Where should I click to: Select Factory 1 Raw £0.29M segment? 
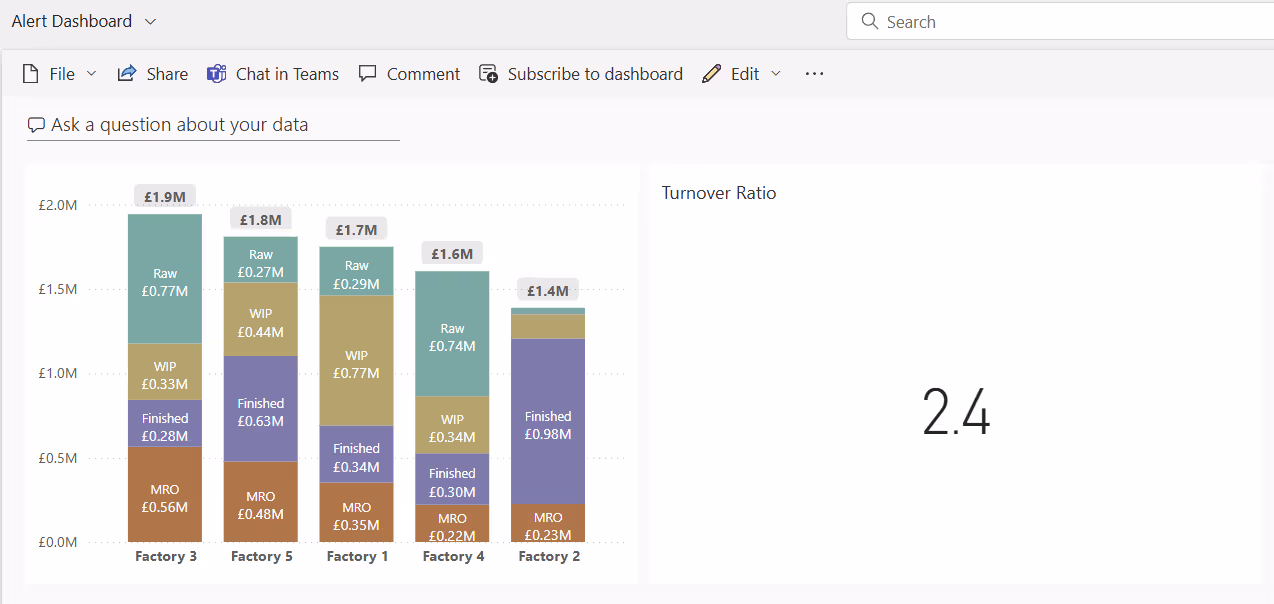coord(357,271)
